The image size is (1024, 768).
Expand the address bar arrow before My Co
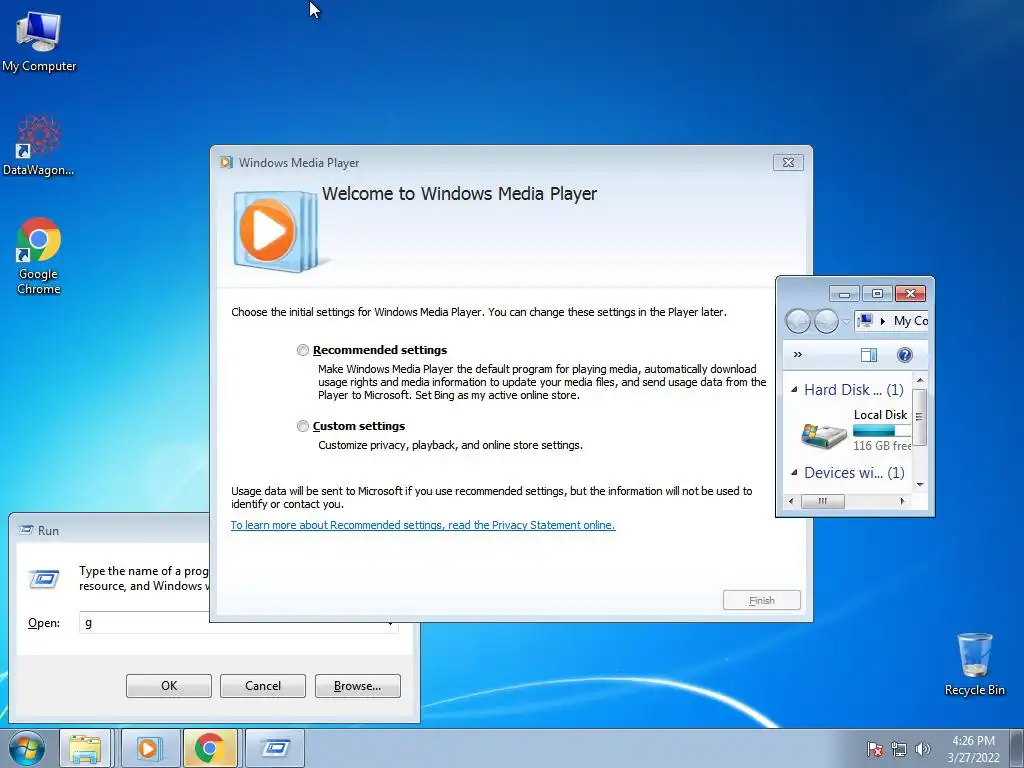pyautogui.click(x=883, y=321)
